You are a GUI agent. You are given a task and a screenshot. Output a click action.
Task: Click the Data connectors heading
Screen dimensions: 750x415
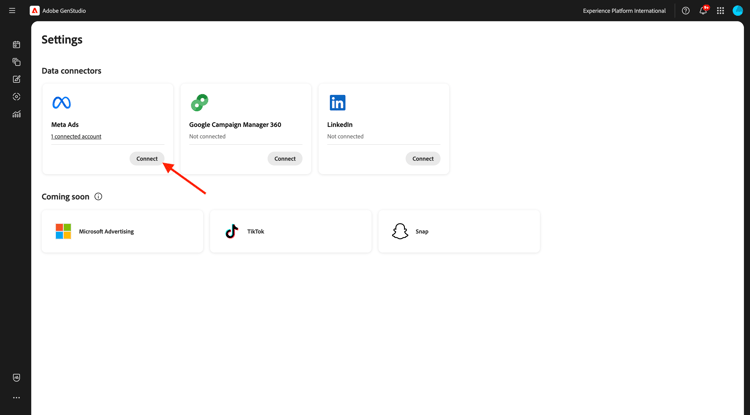tap(71, 71)
